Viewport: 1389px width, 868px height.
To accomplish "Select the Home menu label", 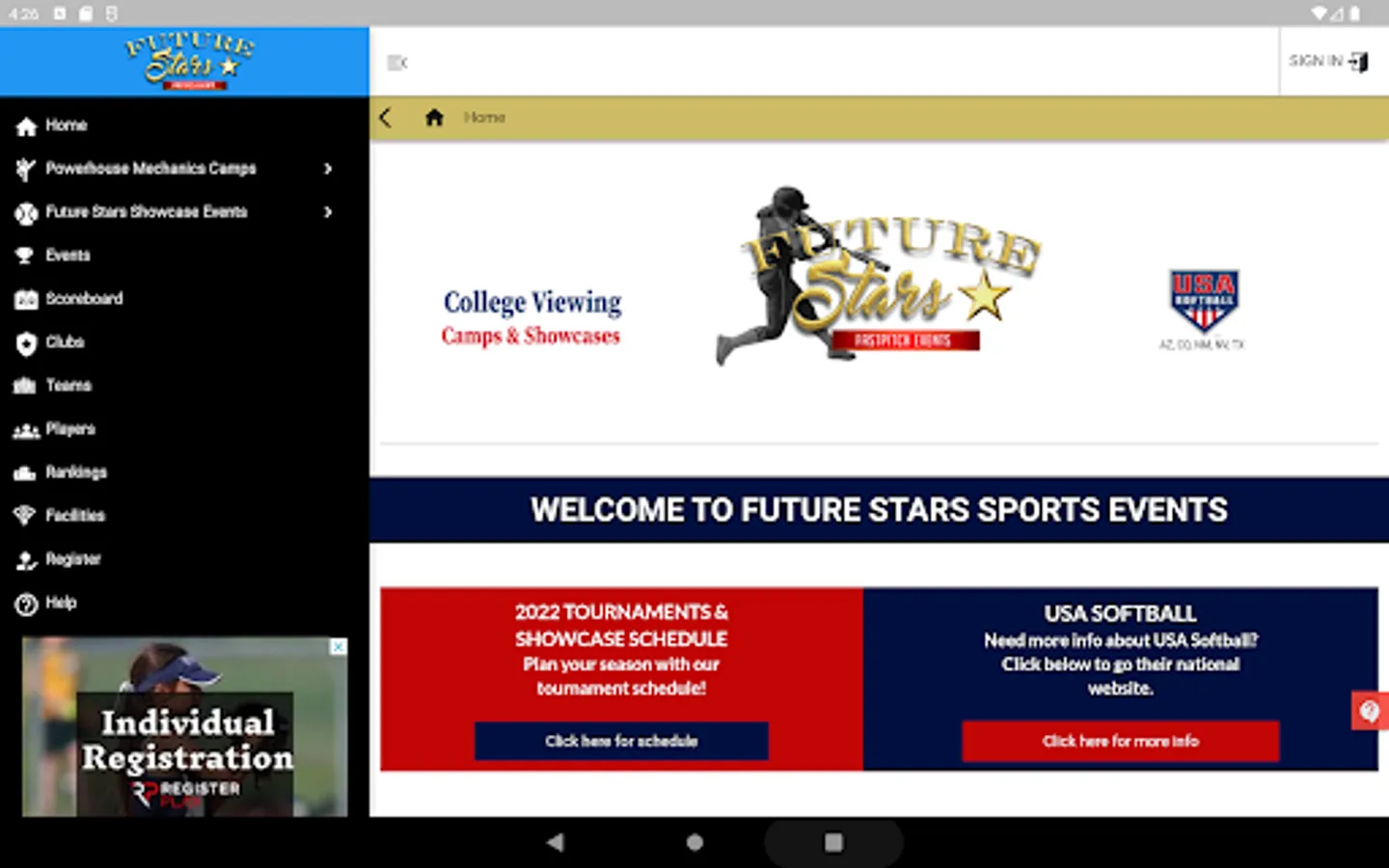I will click(67, 125).
